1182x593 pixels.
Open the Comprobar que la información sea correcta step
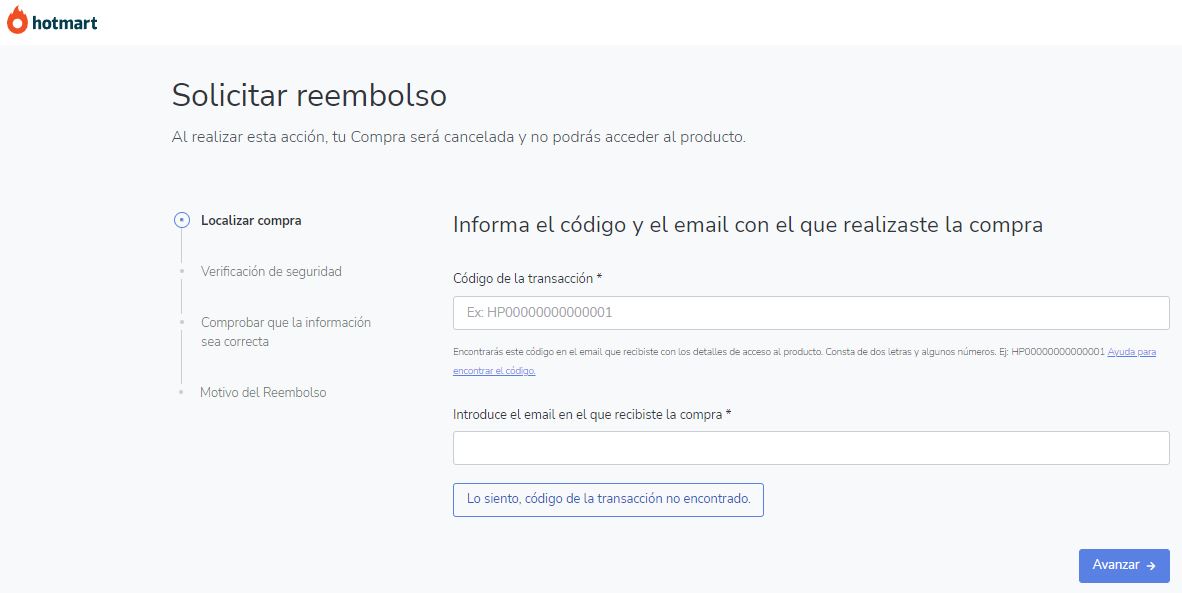pos(285,332)
